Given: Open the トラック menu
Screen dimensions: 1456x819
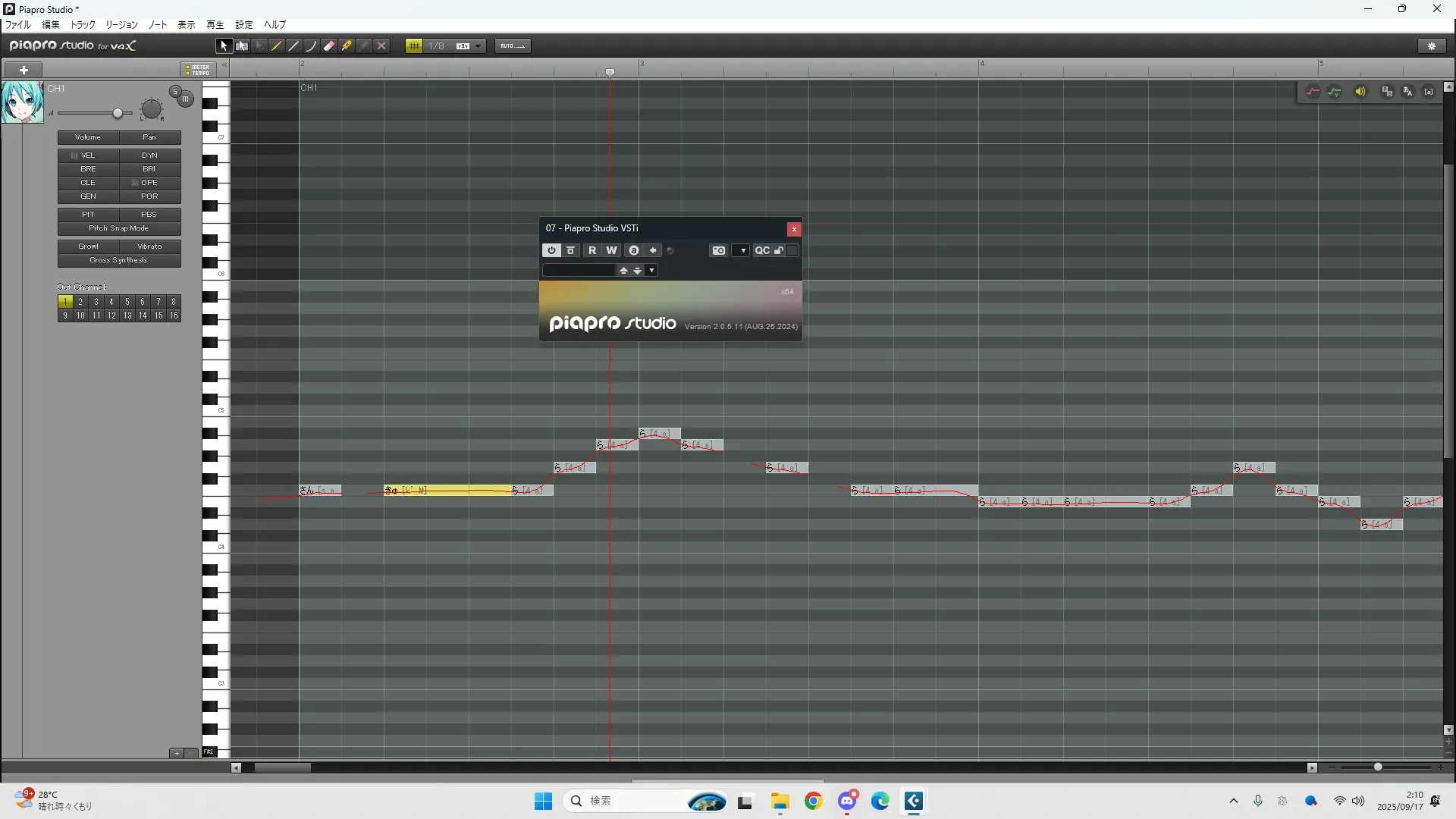Looking at the screenshot, I should (83, 25).
